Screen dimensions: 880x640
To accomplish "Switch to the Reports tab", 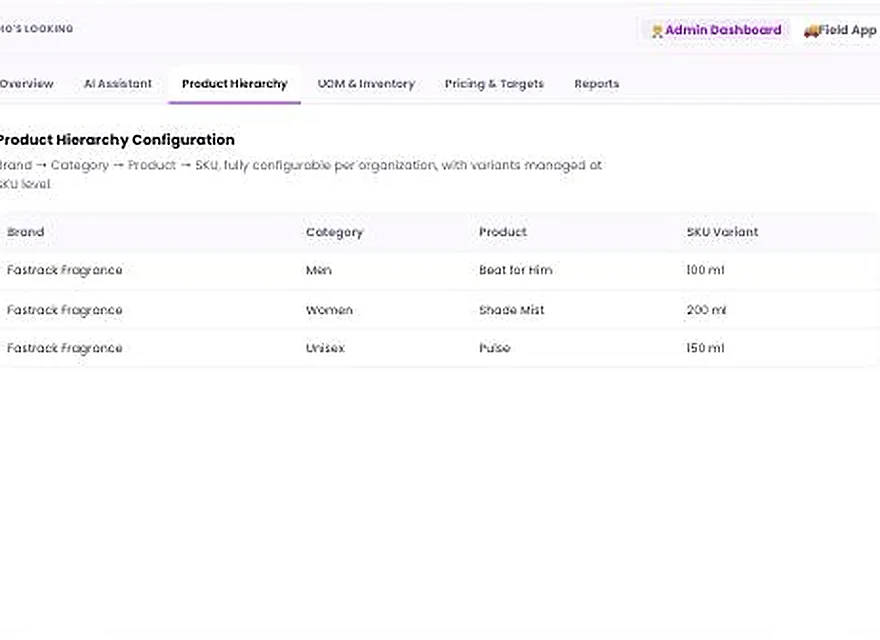I will (597, 84).
